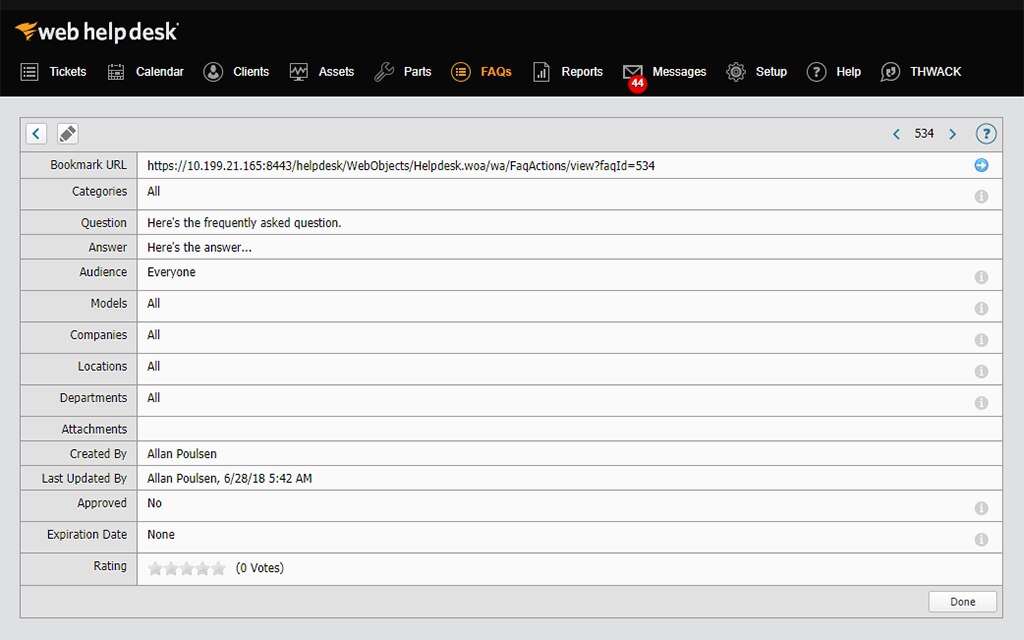1024x640 pixels.
Task: Click the Categories row info indicator
Action: [x=981, y=196]
